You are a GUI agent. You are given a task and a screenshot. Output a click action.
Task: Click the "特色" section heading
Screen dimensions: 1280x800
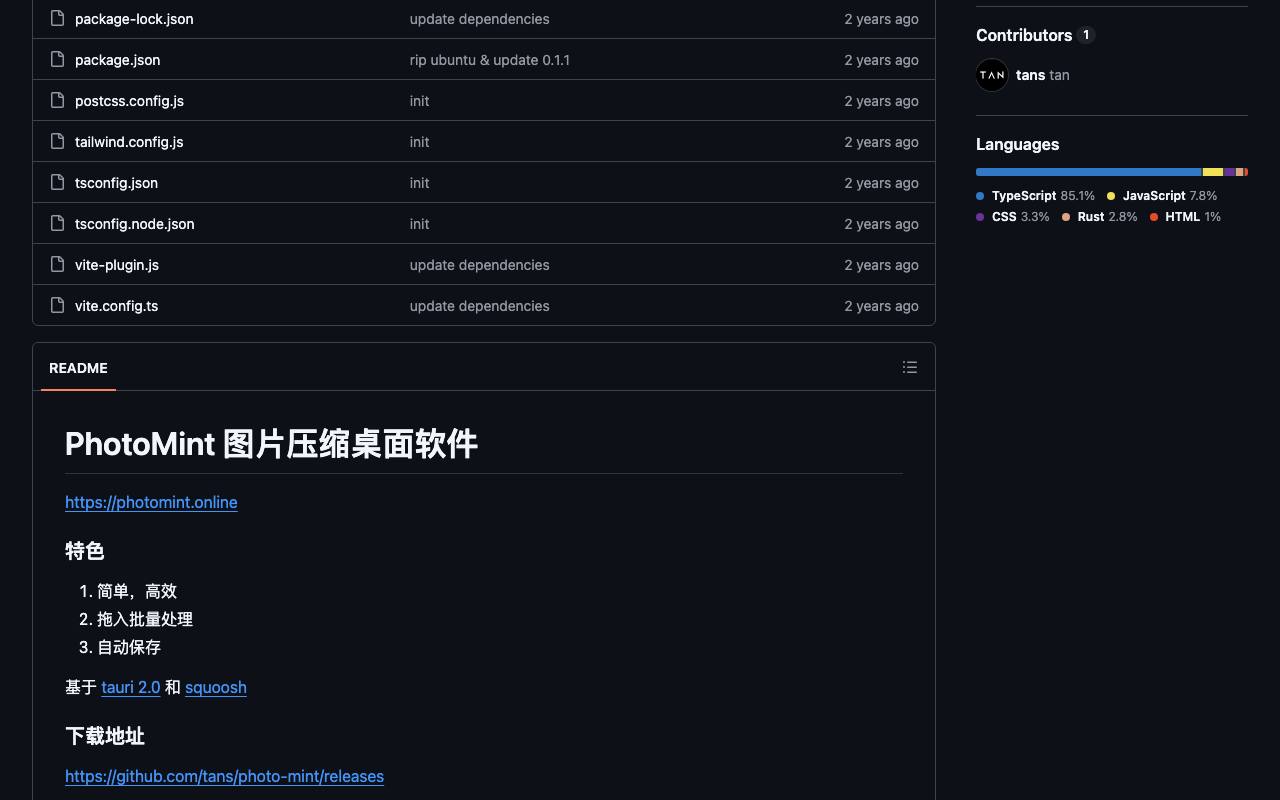[85, 551]
